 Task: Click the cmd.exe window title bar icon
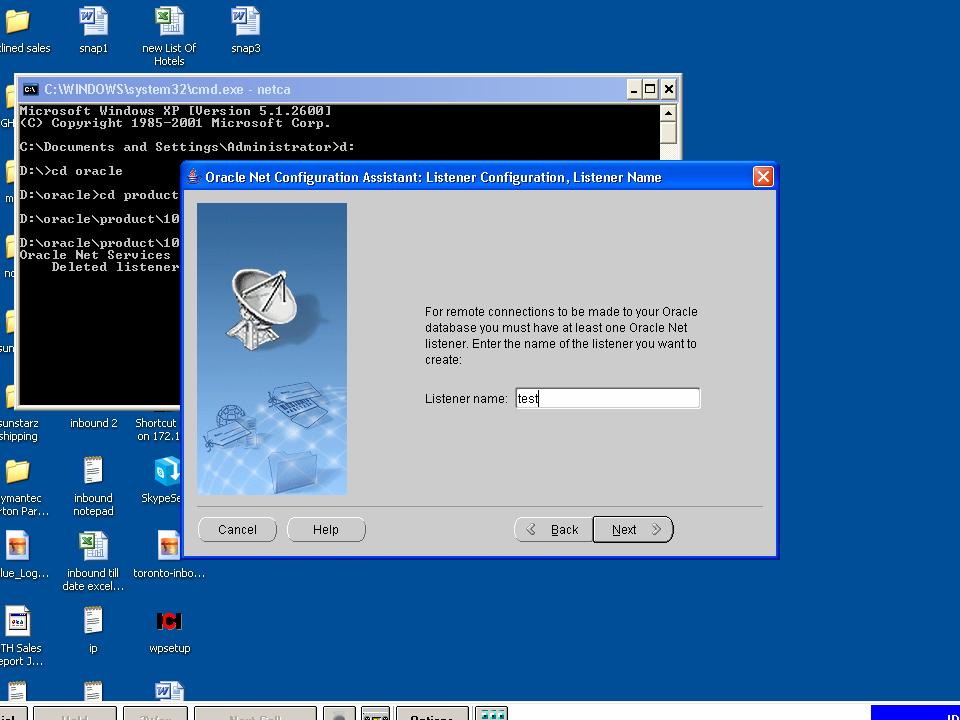[30, 89]
